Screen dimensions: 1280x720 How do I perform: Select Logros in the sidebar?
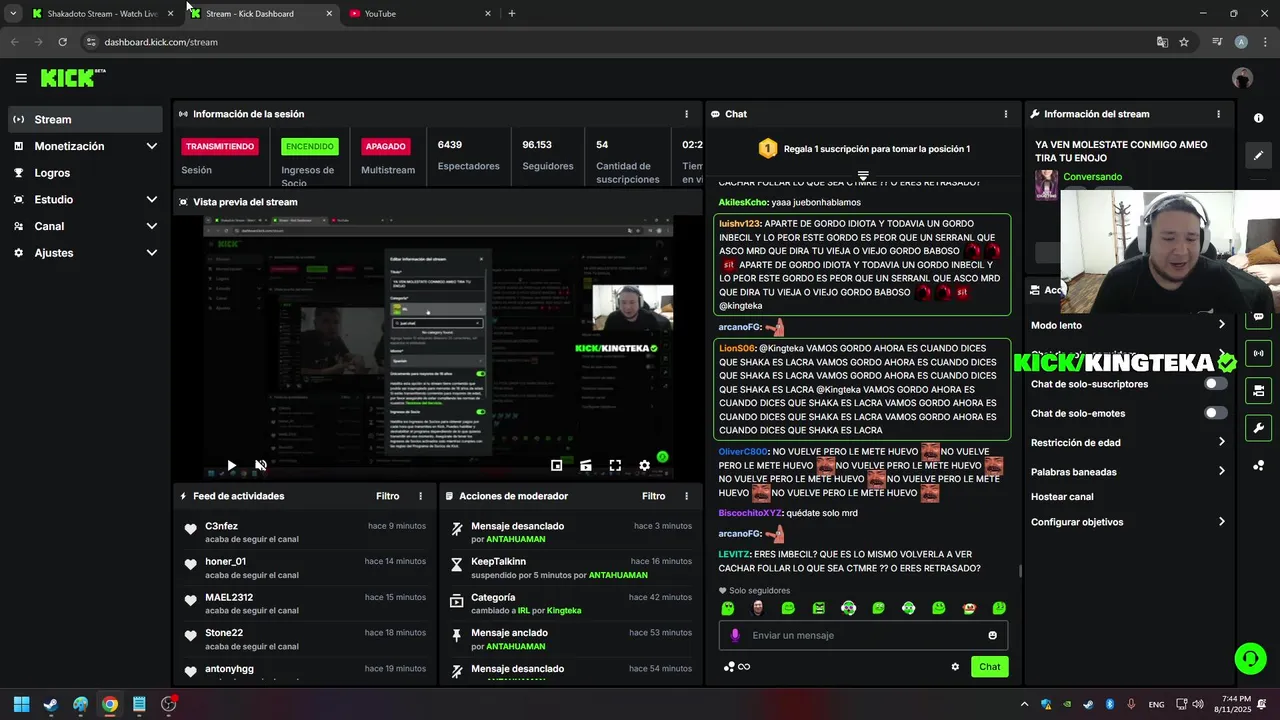point(84,173)
